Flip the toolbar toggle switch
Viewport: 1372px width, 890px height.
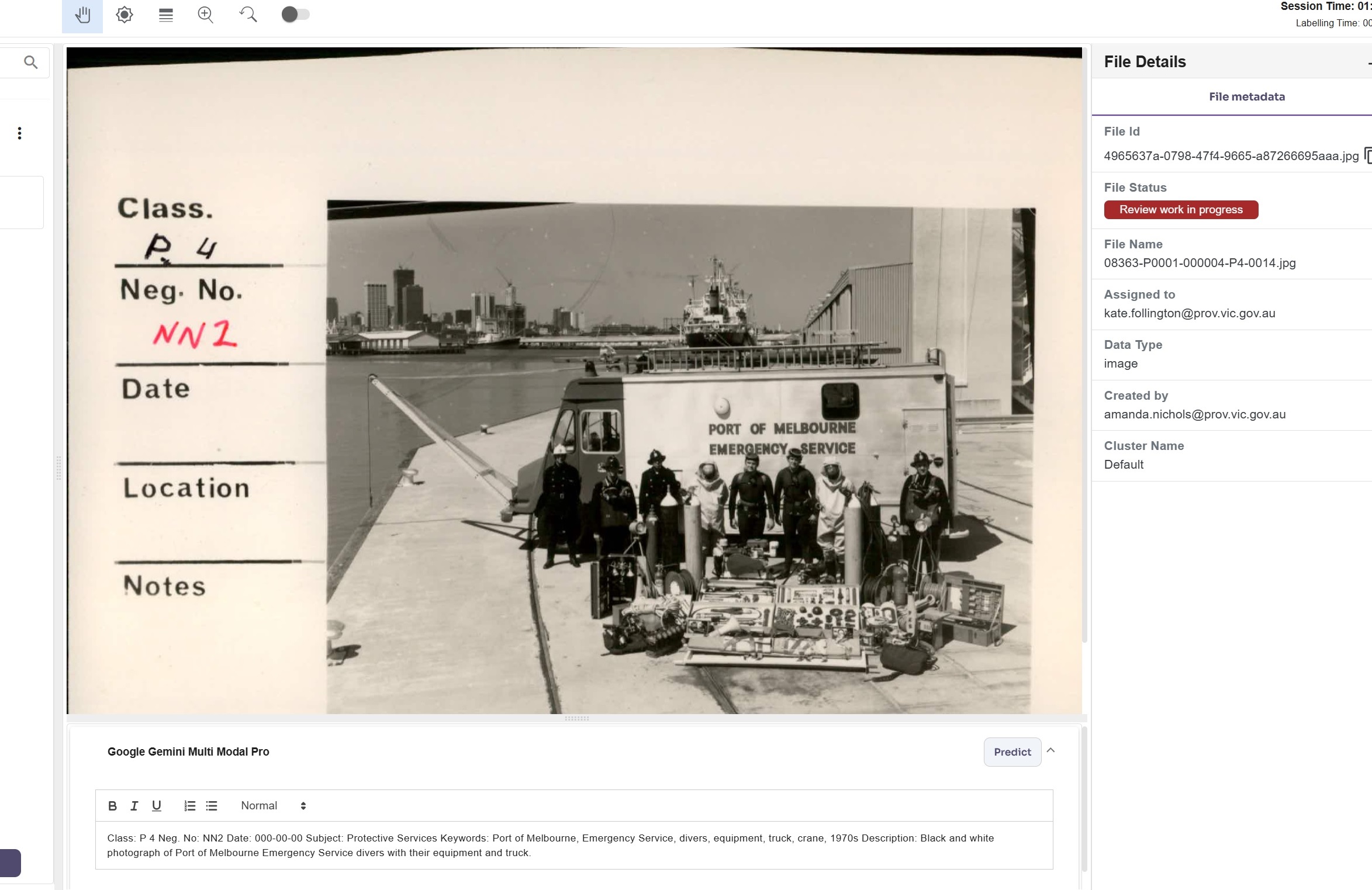point(295,15)
